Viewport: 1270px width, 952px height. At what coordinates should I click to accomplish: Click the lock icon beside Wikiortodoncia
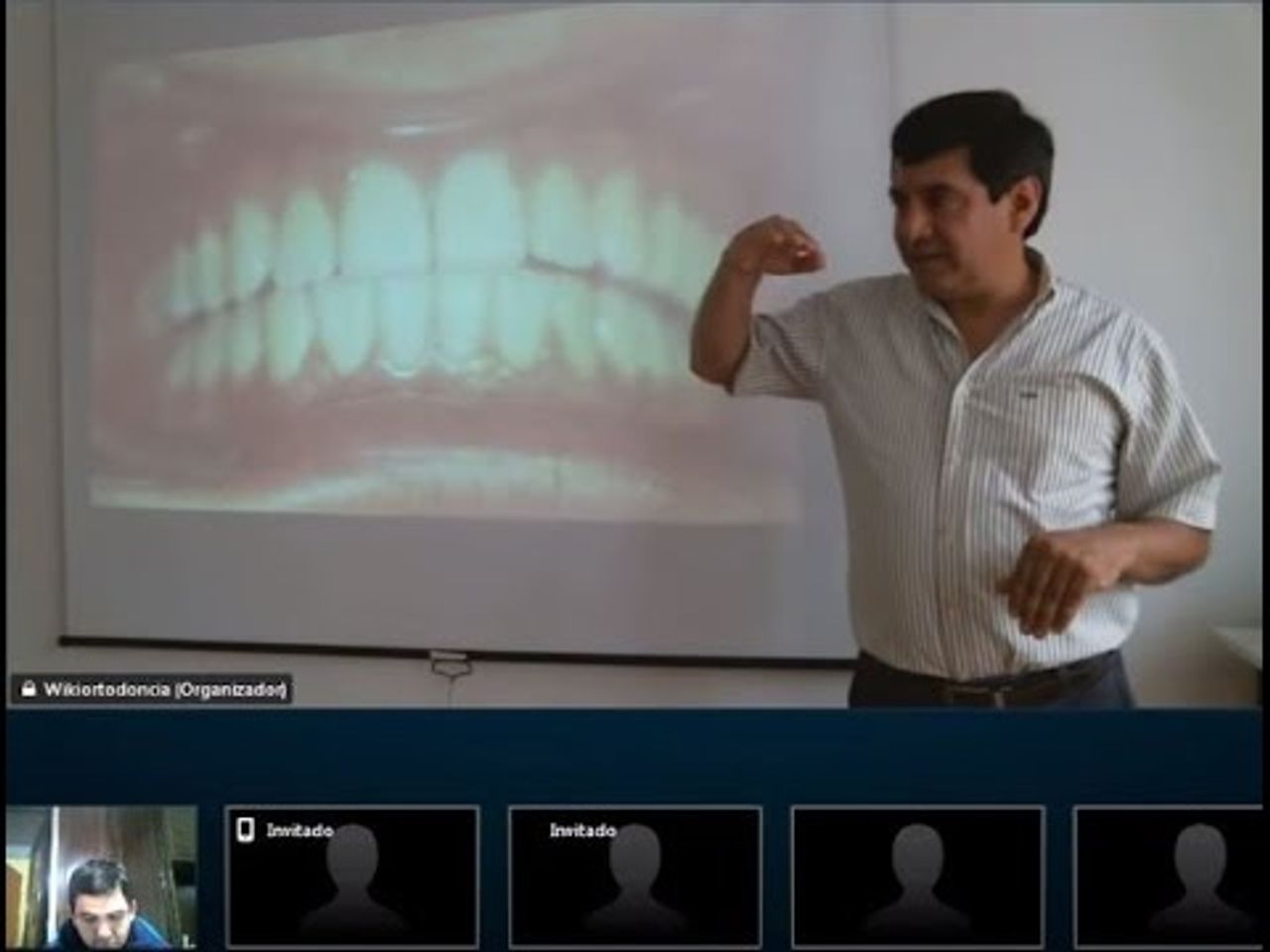28,688
